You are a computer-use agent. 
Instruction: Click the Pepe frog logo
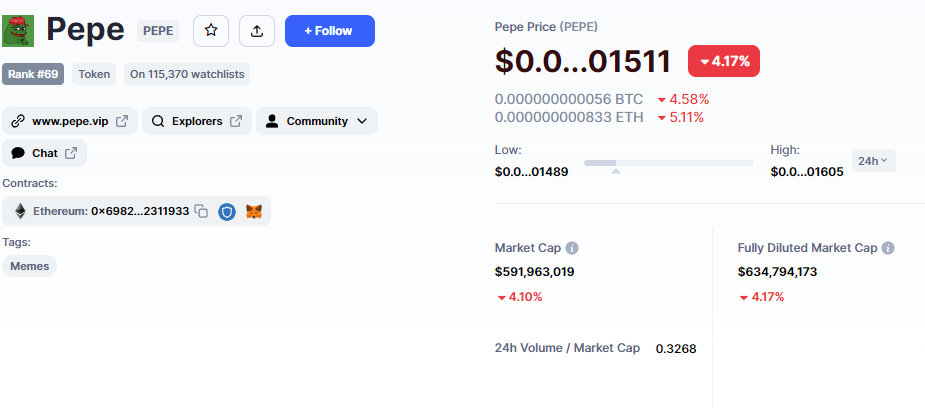(18, 31)
